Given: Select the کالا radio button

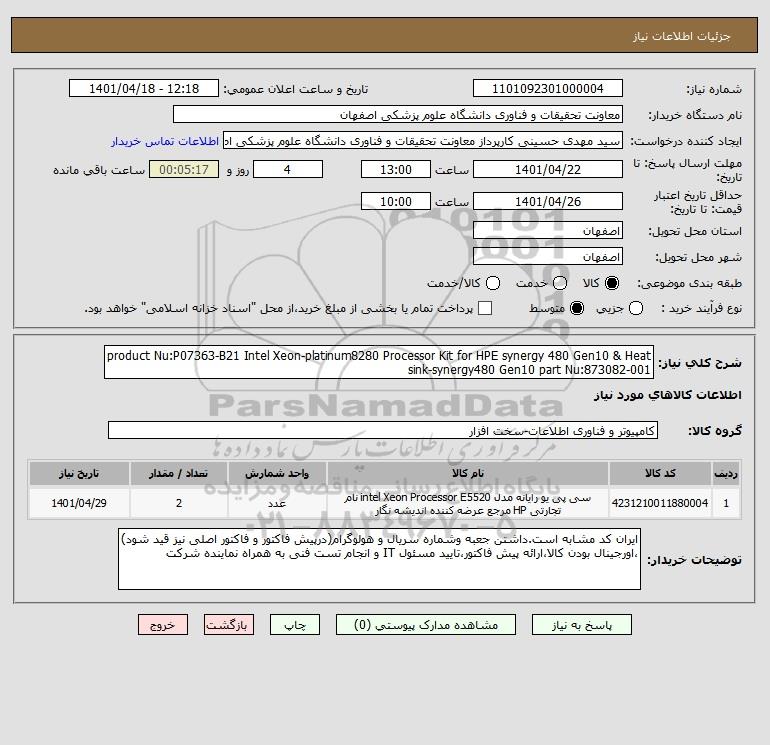Looking at the screenshot, I should (612, 283).
